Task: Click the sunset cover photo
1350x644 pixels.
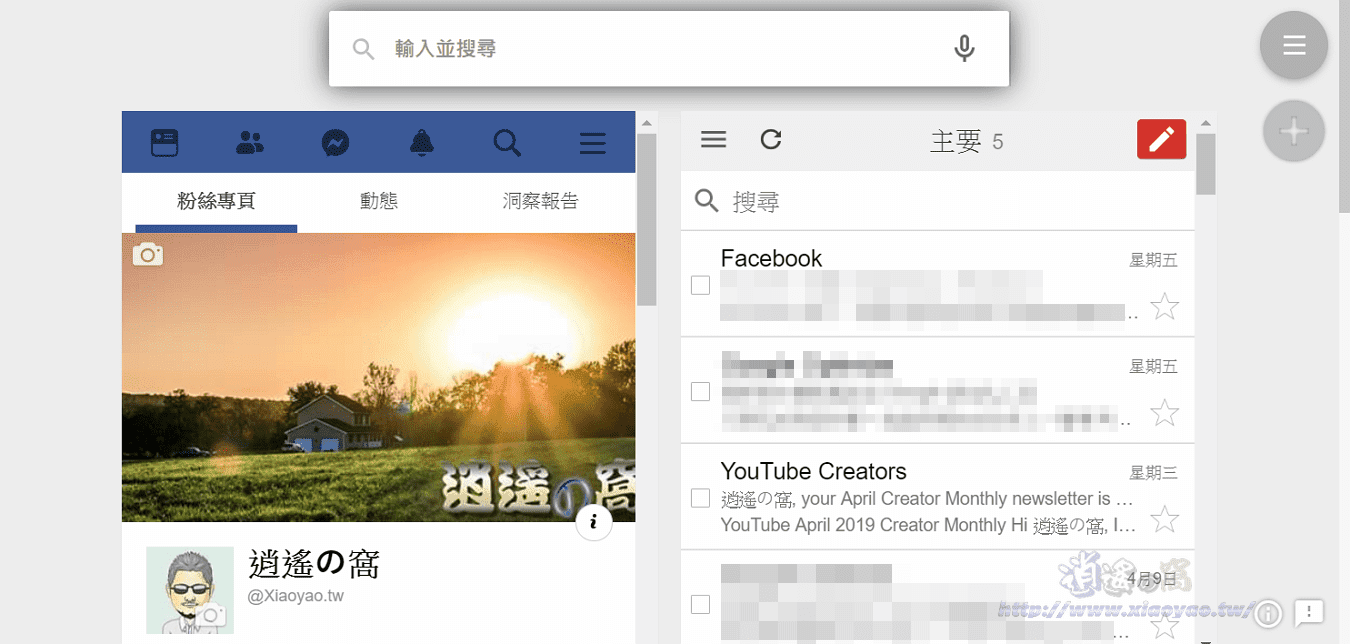Action: [x=378, y=377]
